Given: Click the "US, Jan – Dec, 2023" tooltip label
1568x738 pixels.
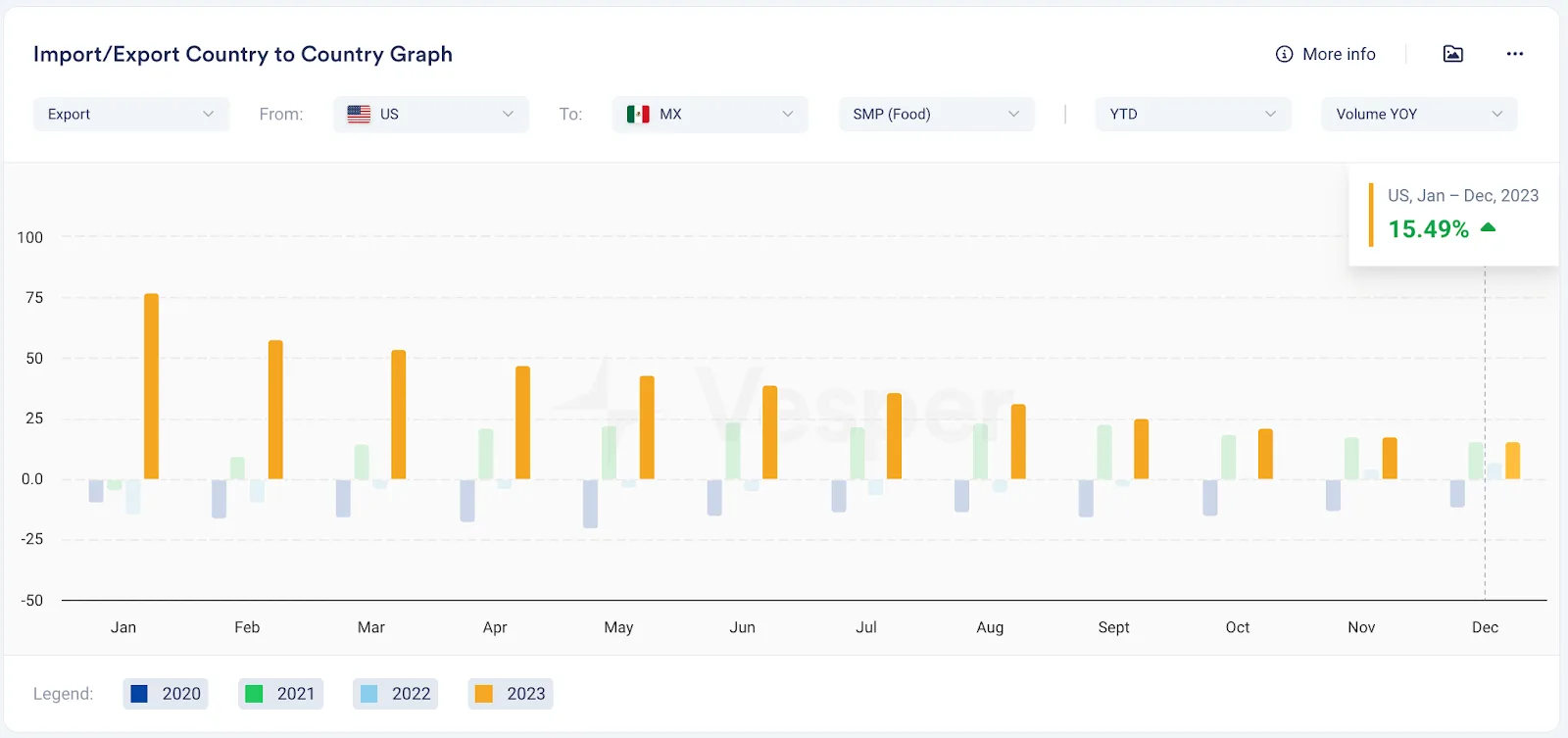Looking at the screenshot, I should click(1463, 196).
